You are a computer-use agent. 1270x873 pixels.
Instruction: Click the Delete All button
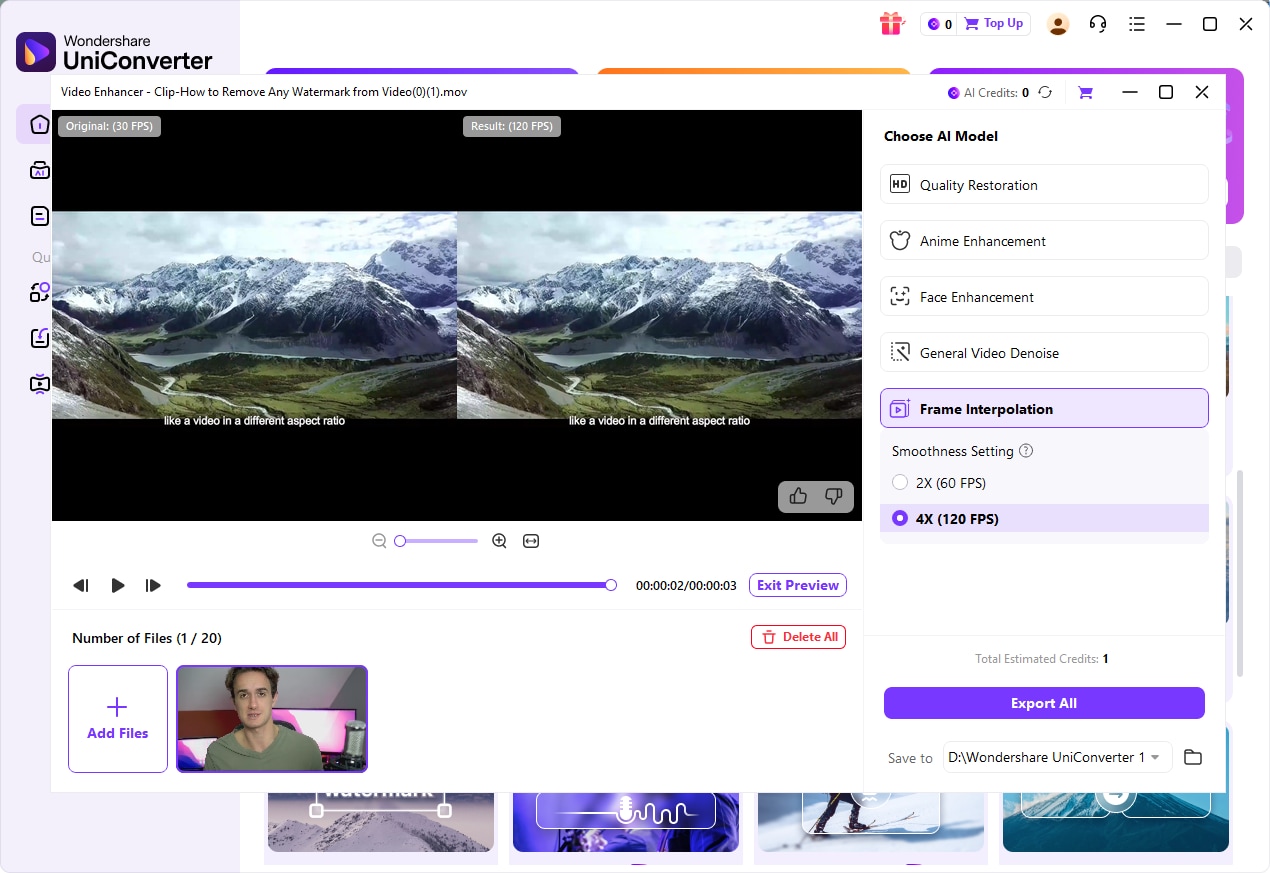point(798,637)
